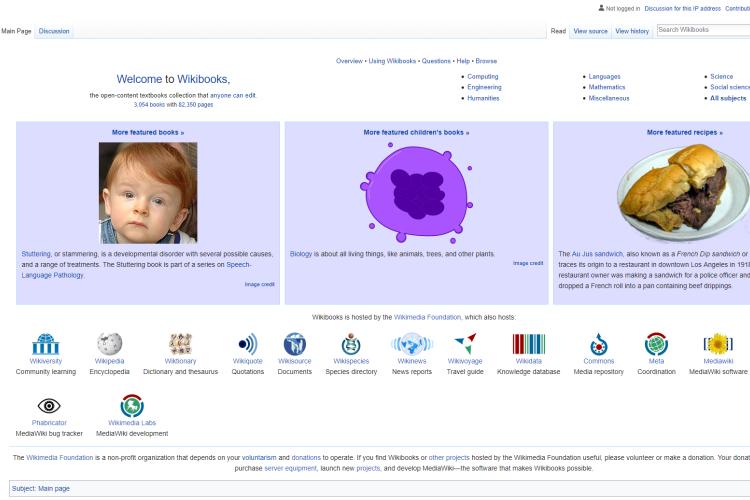Open the Questions link
The width and height of the screenshot is (750, 500).
pos(436,61)
